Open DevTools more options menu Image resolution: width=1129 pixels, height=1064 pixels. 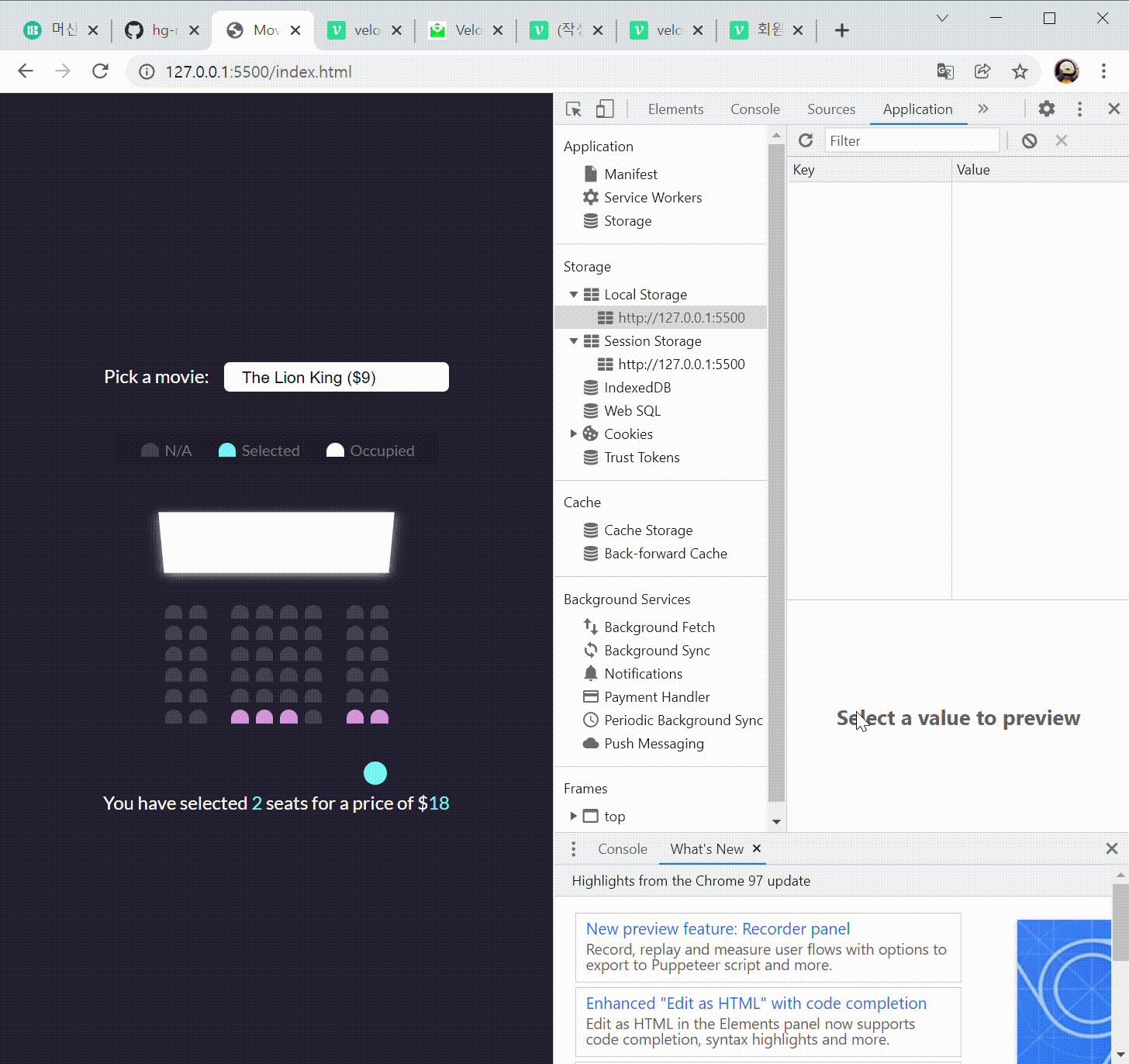(1079, 109)
